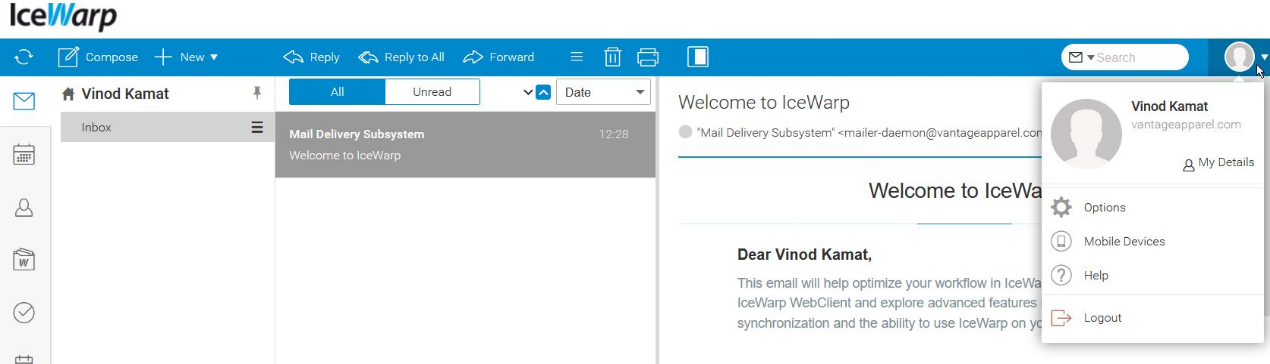The width and height of the screenshot is (1270, 364).
Task: Select Options from the user menu
Action: click(x=1152, y=208)
